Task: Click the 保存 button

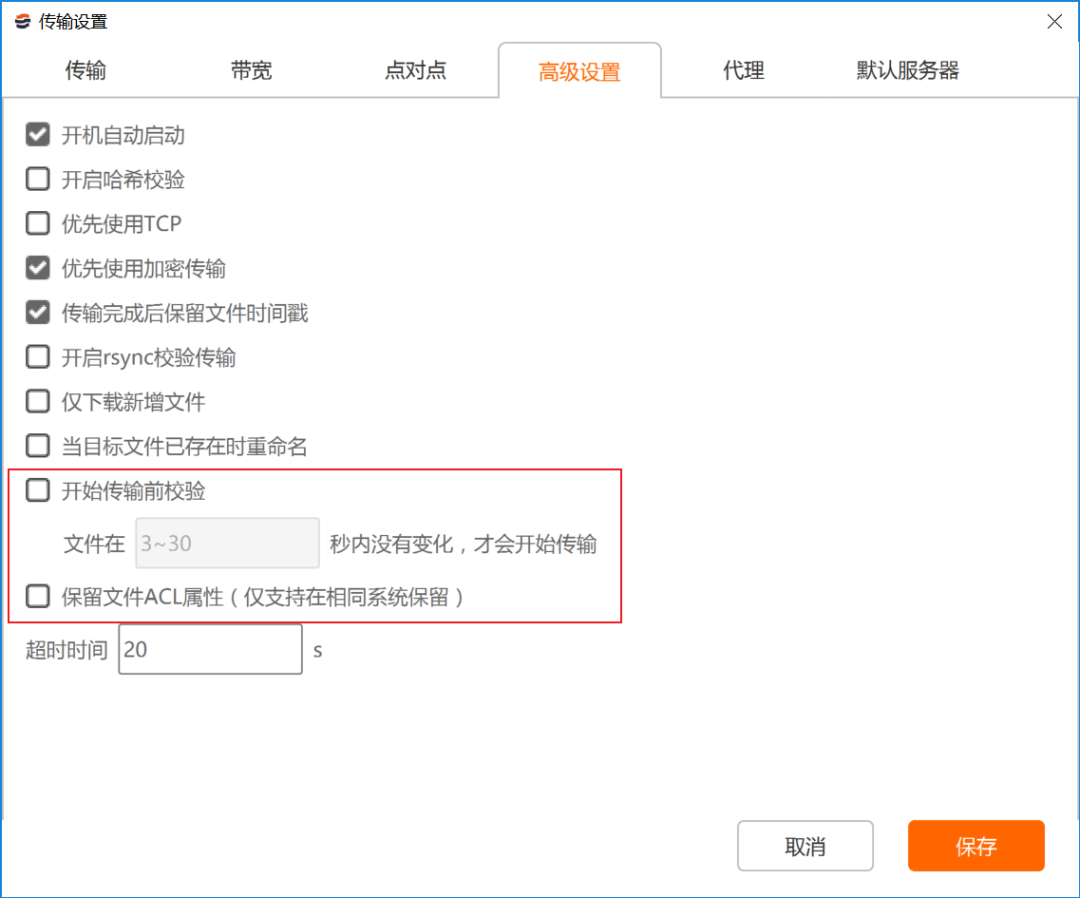Action: point(976,845)
